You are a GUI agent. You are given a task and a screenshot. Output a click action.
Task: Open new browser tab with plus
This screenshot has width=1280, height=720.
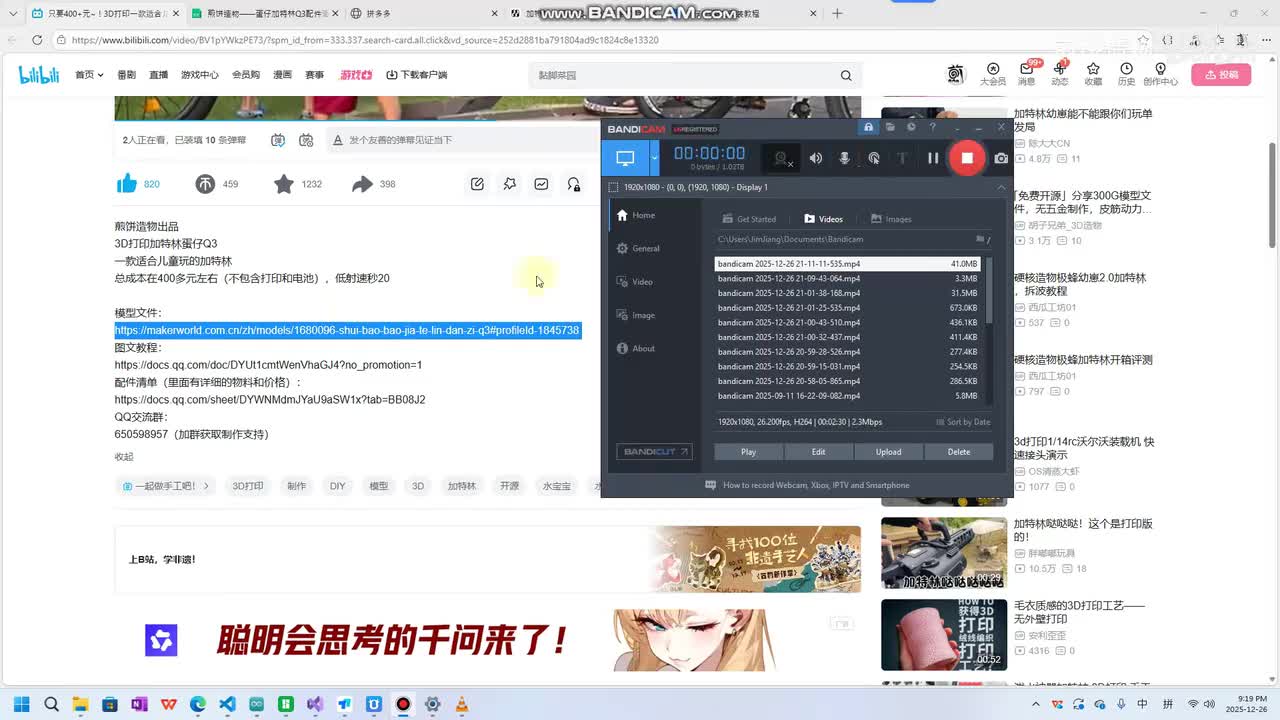[837, 13]
